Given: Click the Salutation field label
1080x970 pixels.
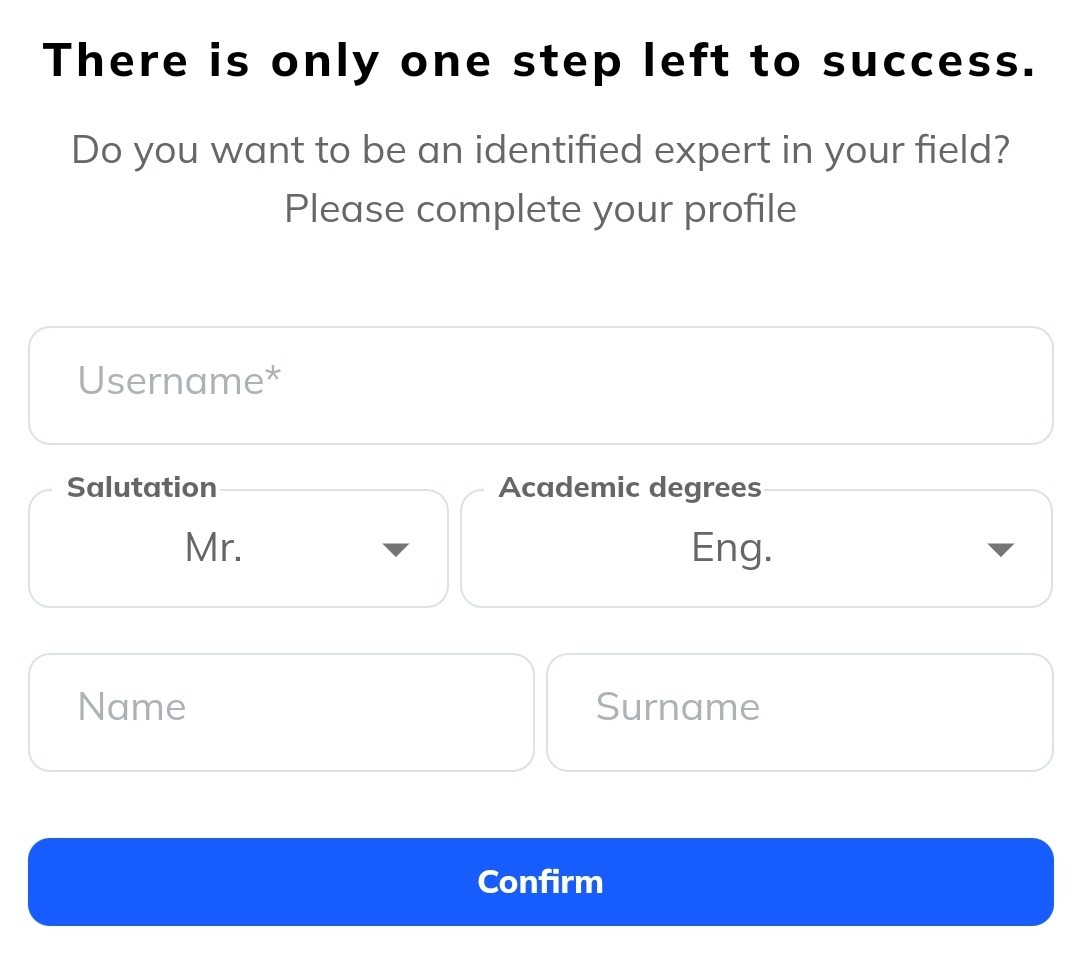Looking at the screenshot, I should pyautogui.click(x=141, y=488).
